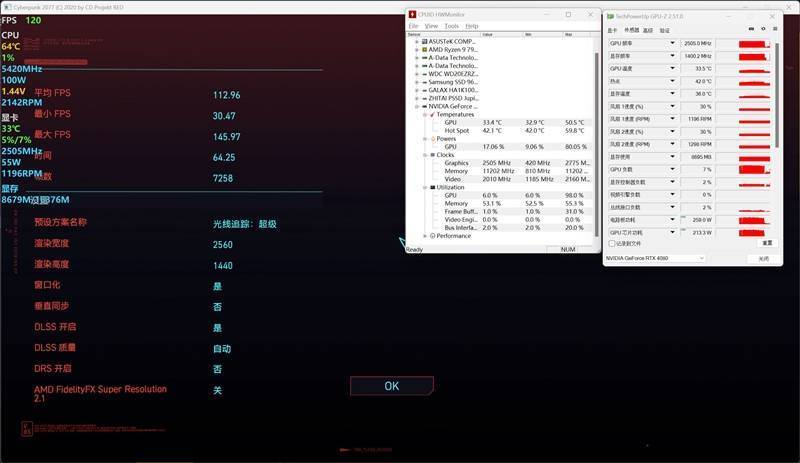Click 平均 FPS value 112.96
This screenshot has width=800, height=463.
point(227,95)
